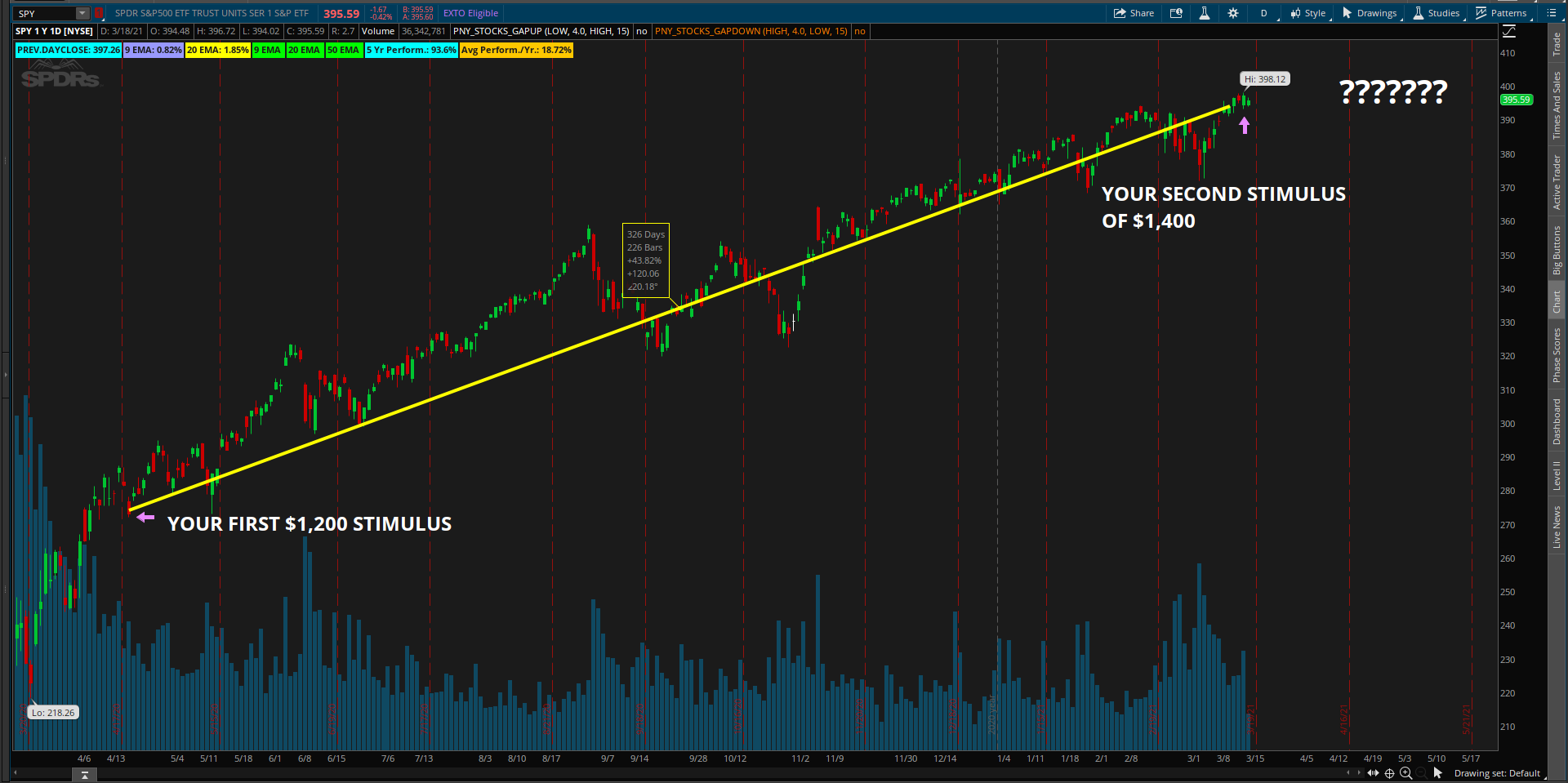Click the green 395.59 price axis marker
1568x783 pixels.
point(1517,100)
